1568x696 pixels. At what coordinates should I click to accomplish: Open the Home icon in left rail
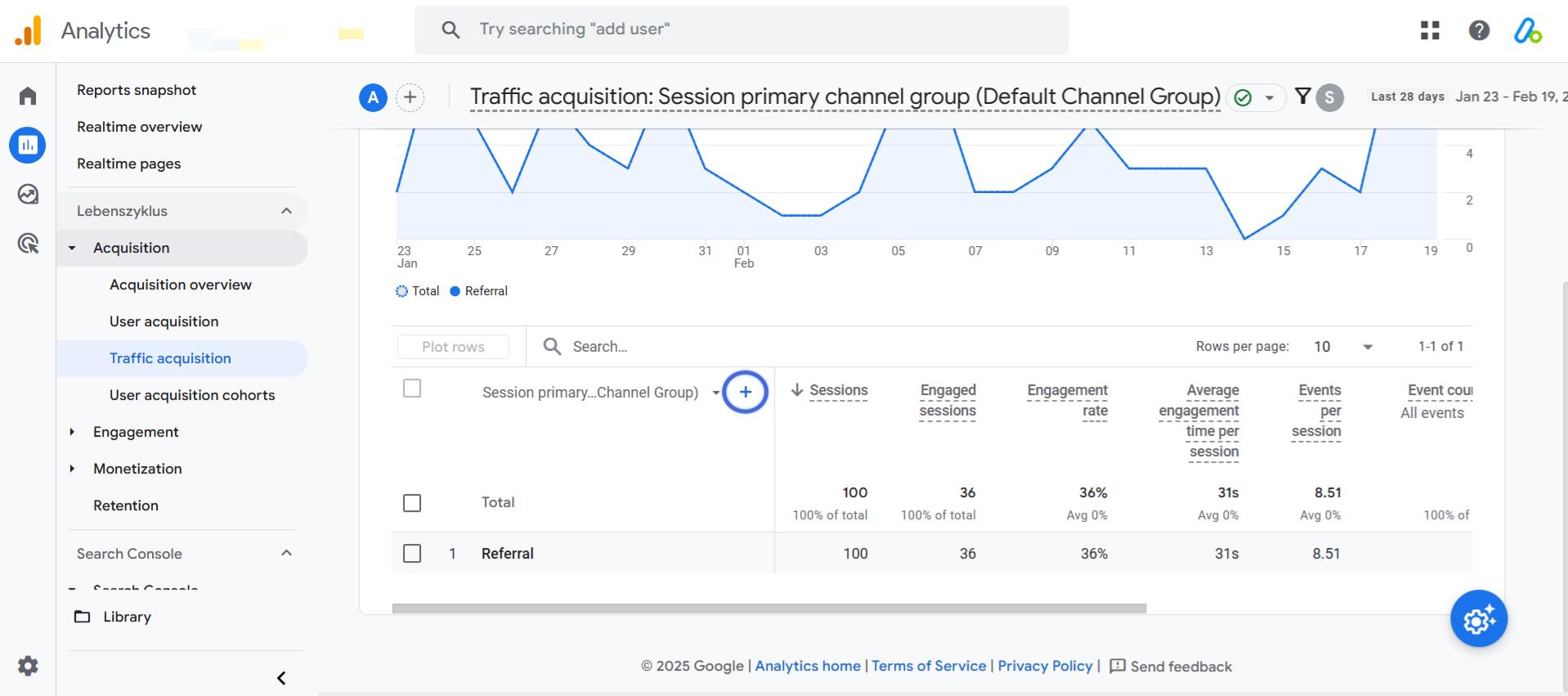28,96
